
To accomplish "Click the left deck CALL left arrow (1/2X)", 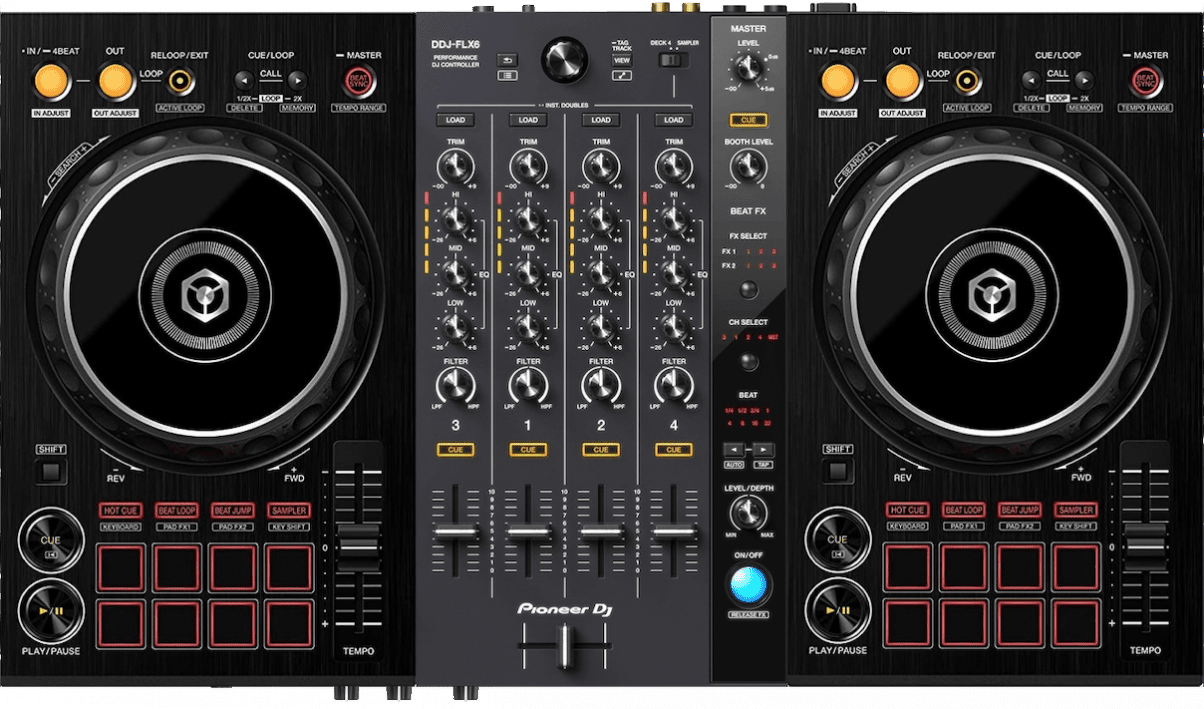I will coord(244,80).
